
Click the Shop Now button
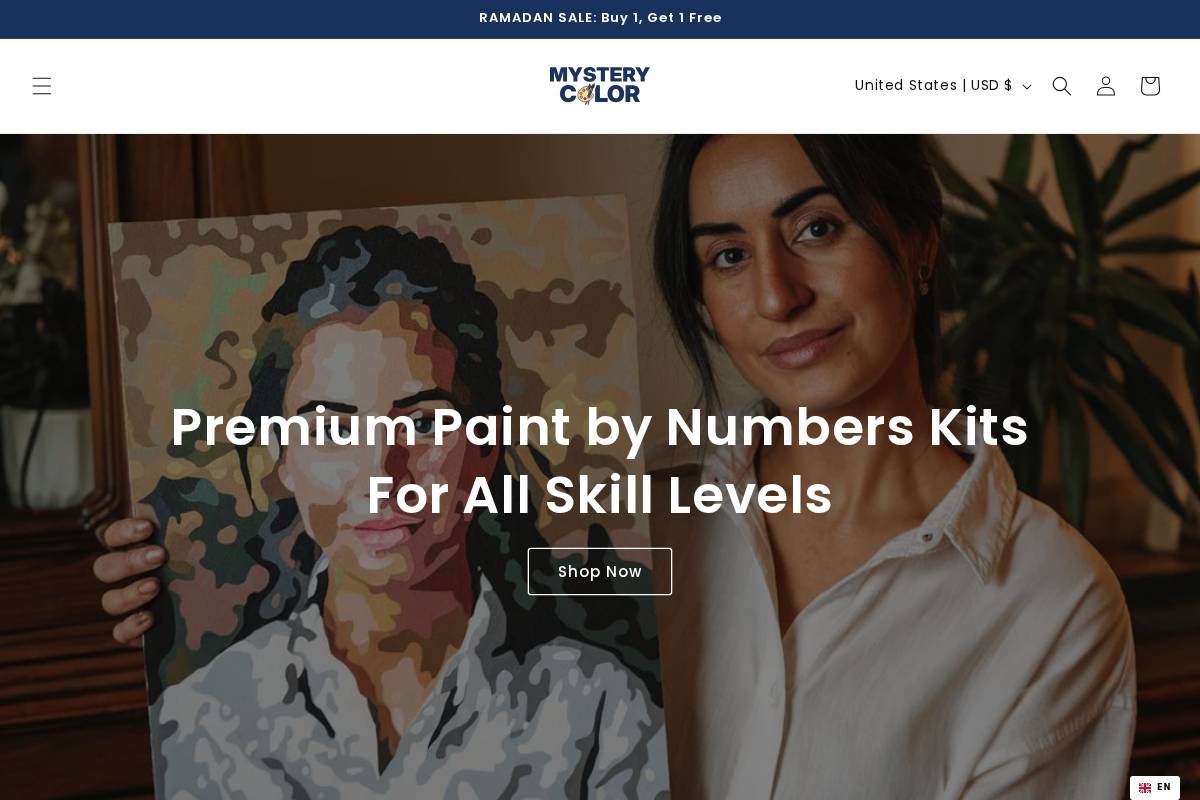coord(600,572)
